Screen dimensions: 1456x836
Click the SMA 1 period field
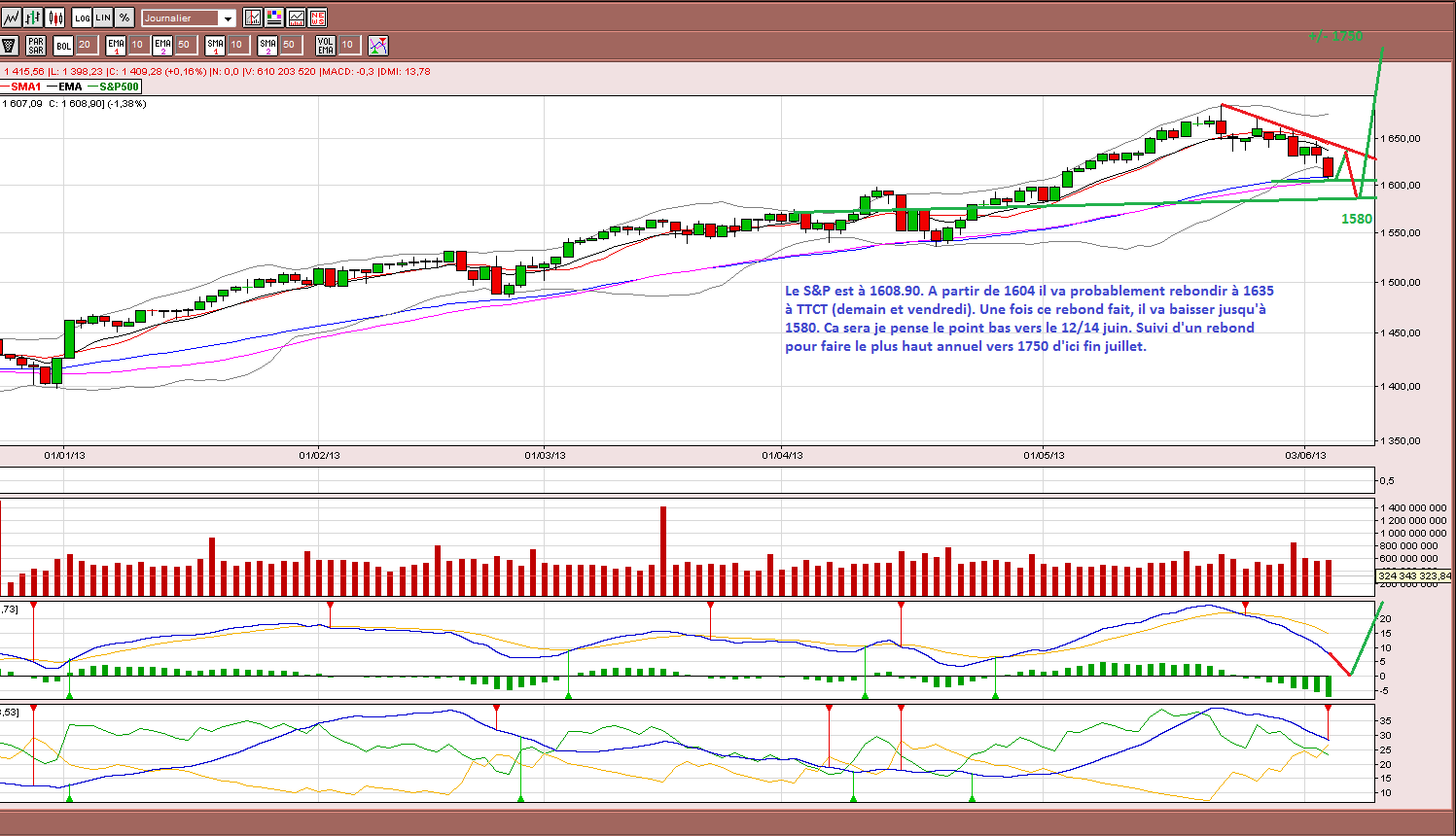[237, 45]
